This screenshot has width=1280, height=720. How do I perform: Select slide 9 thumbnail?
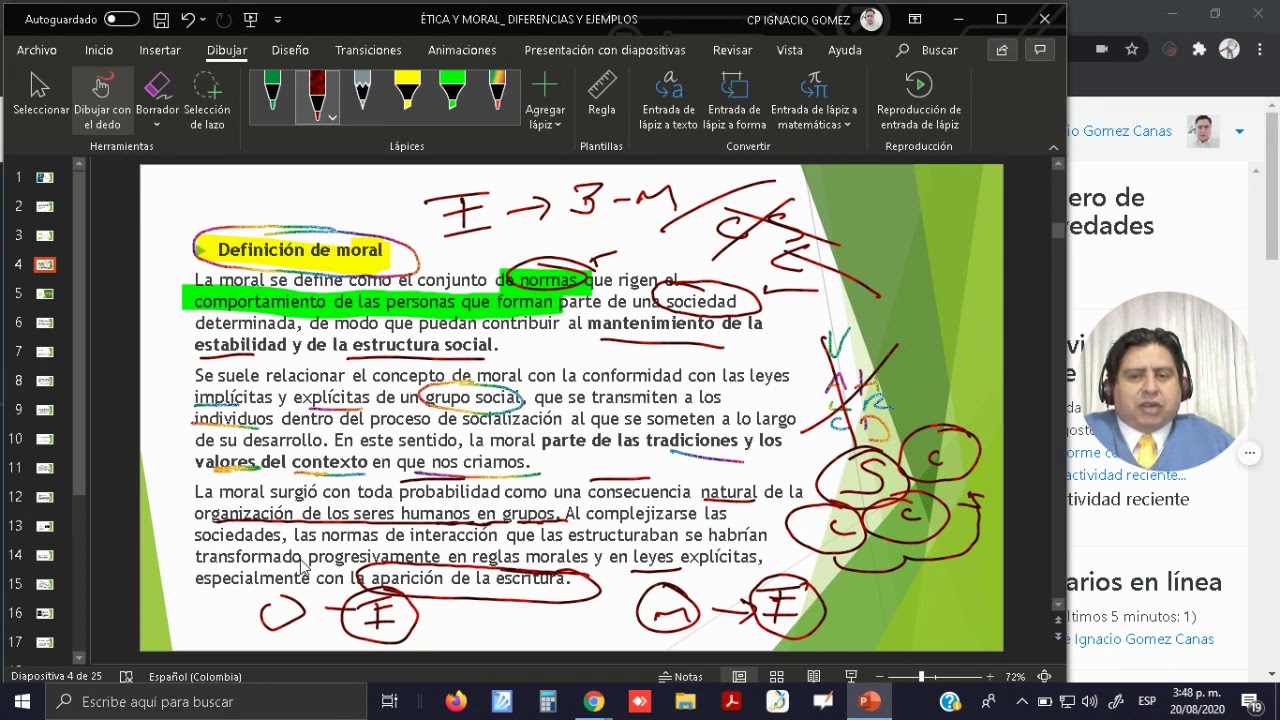pos(45,409)
